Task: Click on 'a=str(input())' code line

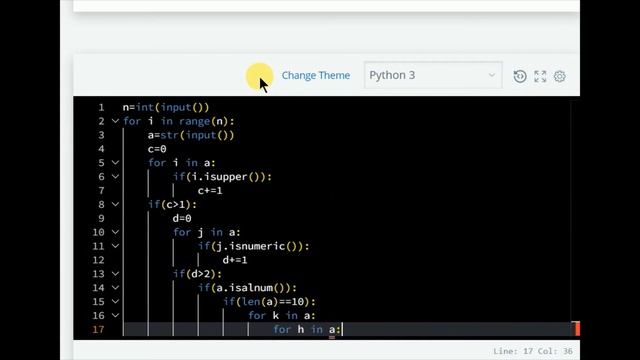Action: coord(191,135)
